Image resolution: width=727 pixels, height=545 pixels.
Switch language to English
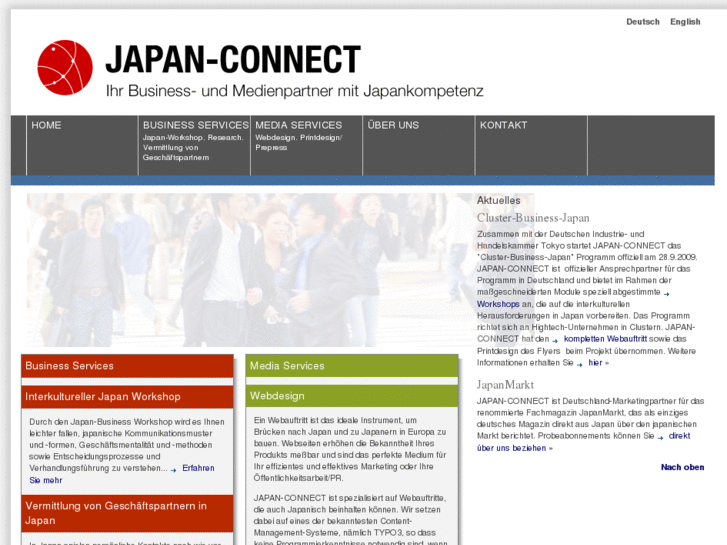pyautogui.click(x=685, y=22)
